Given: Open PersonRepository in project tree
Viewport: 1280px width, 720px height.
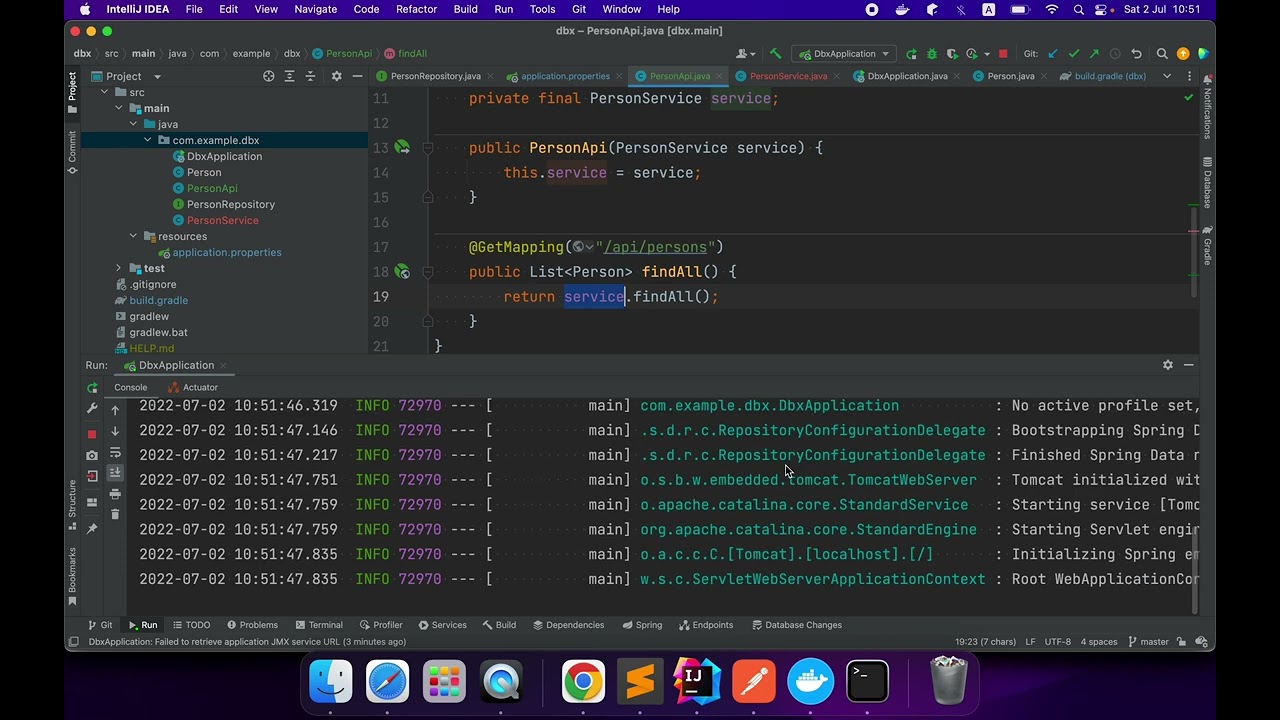Looking at the screenshot, I should 230,204.
